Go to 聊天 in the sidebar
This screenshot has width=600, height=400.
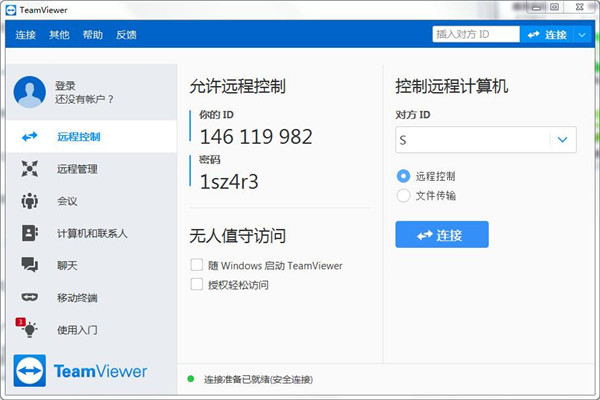coord(91,265)
